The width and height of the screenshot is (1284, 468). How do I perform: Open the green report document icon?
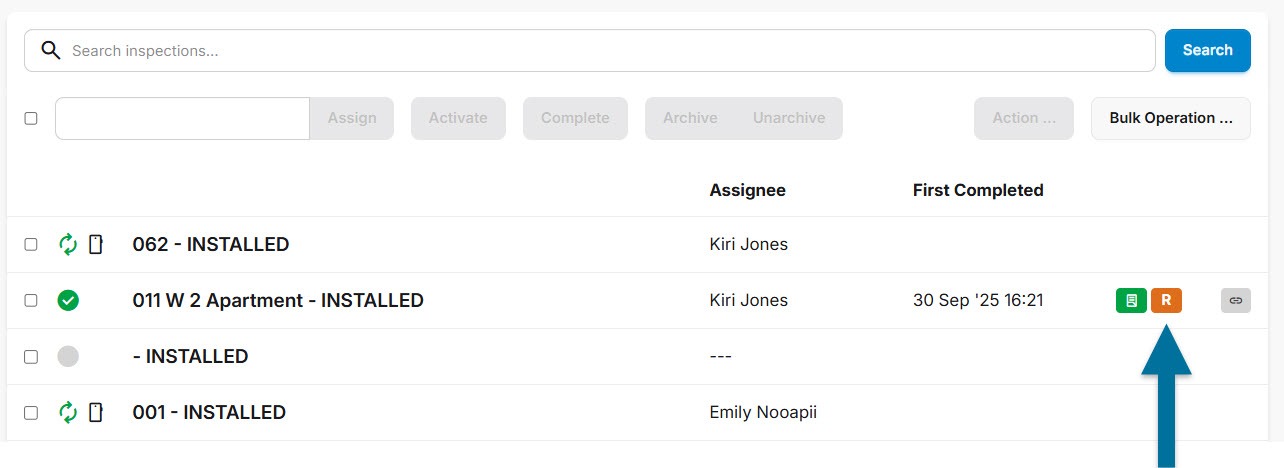[1131, 300]
